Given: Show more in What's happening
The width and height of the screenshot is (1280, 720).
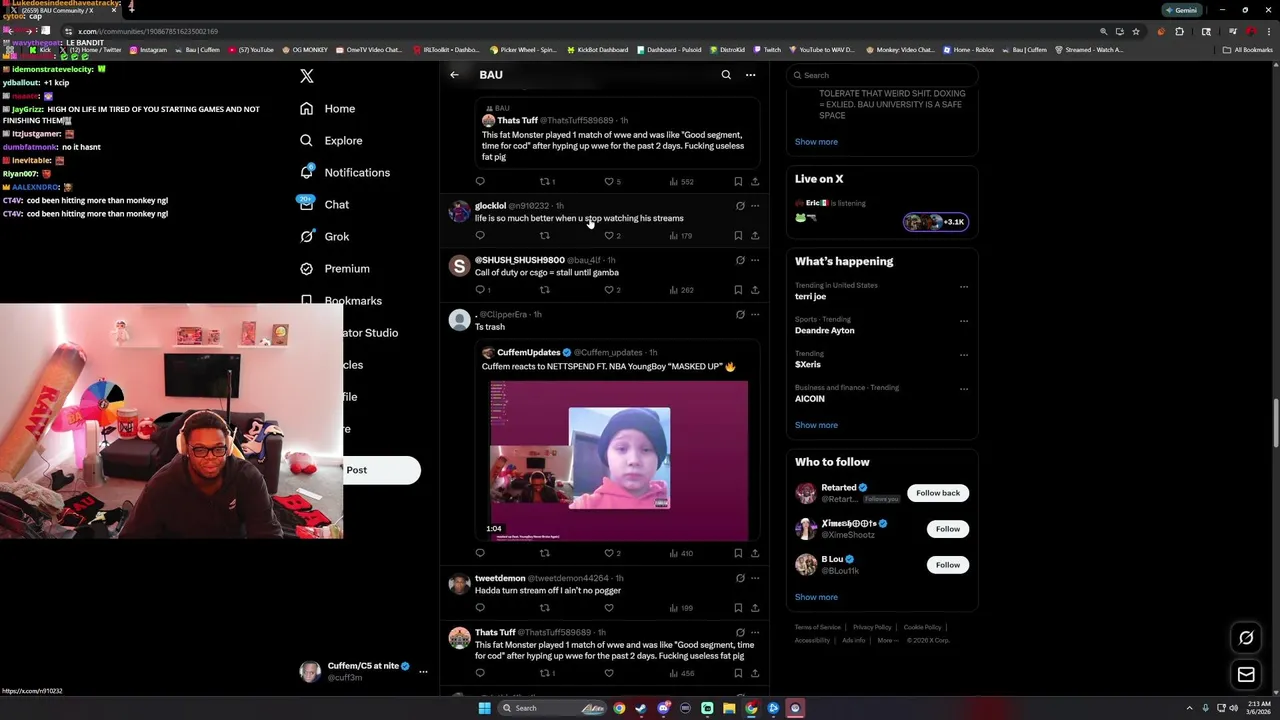Looking at the screenshot, I should click(x=816, y=425).
